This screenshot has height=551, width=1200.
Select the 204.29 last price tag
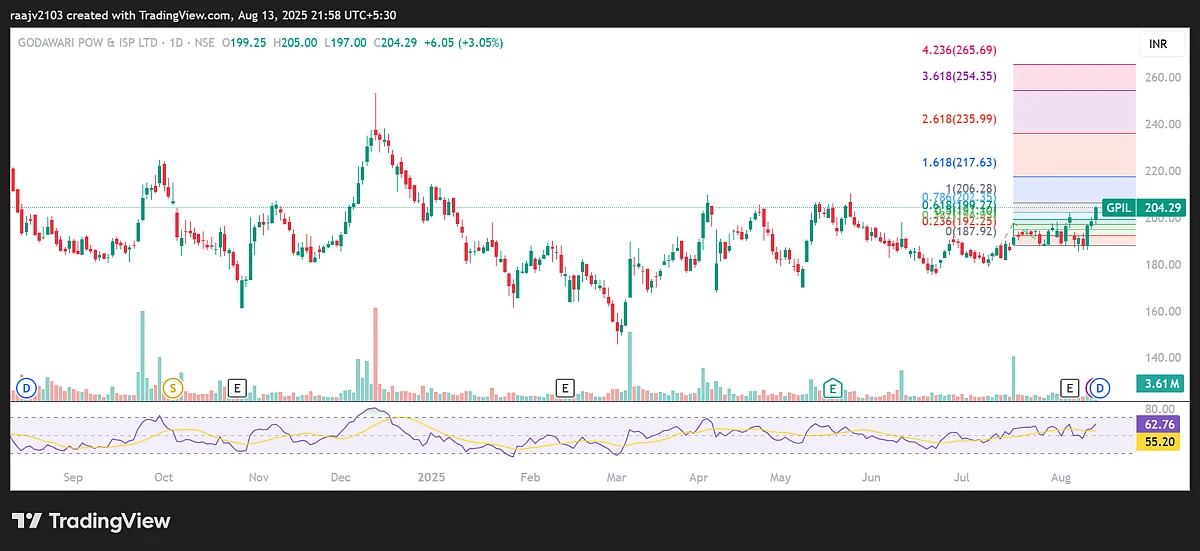tap(1163, 208)
